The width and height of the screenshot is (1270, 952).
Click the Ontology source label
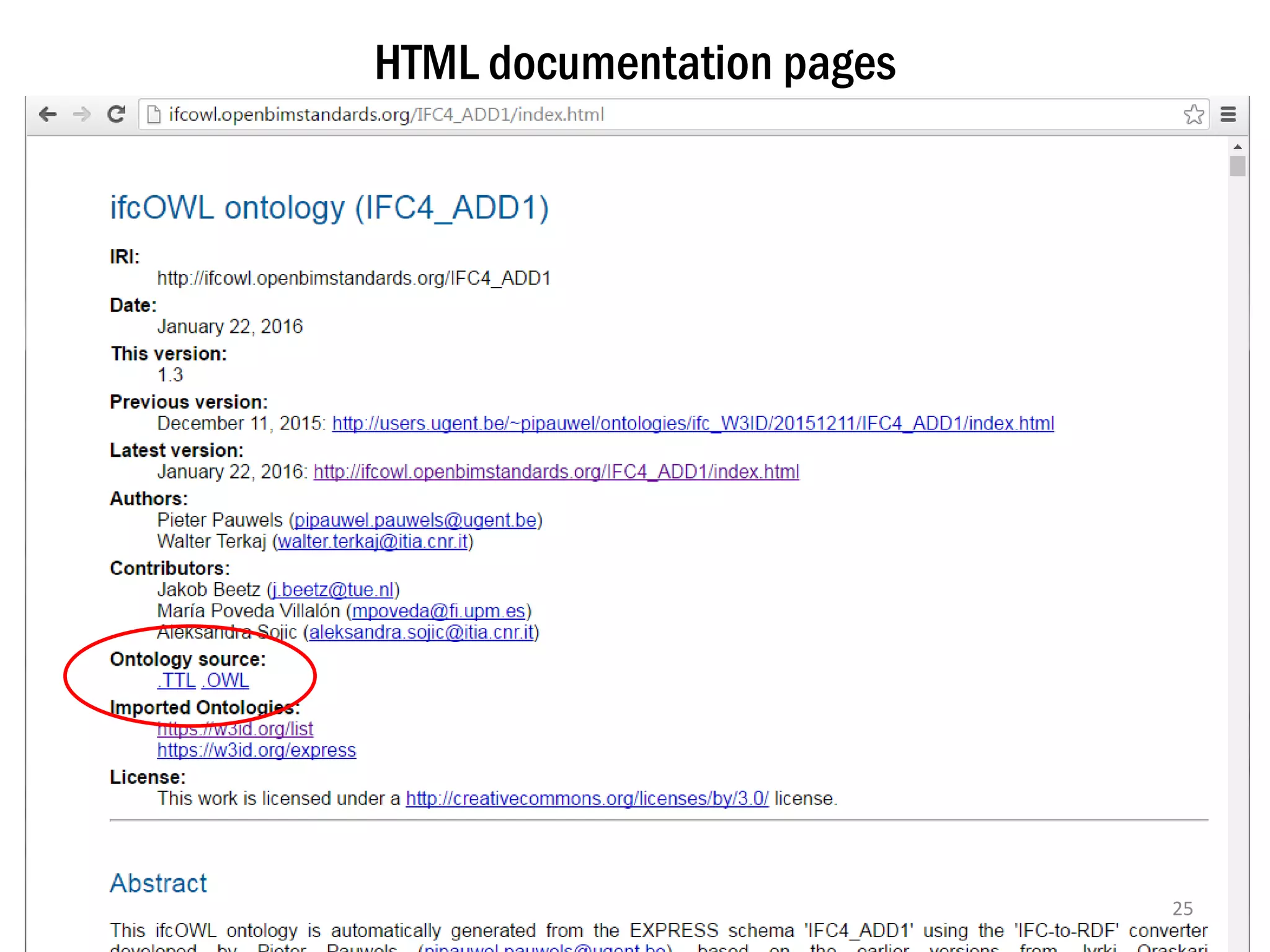(x=188, y=659)
